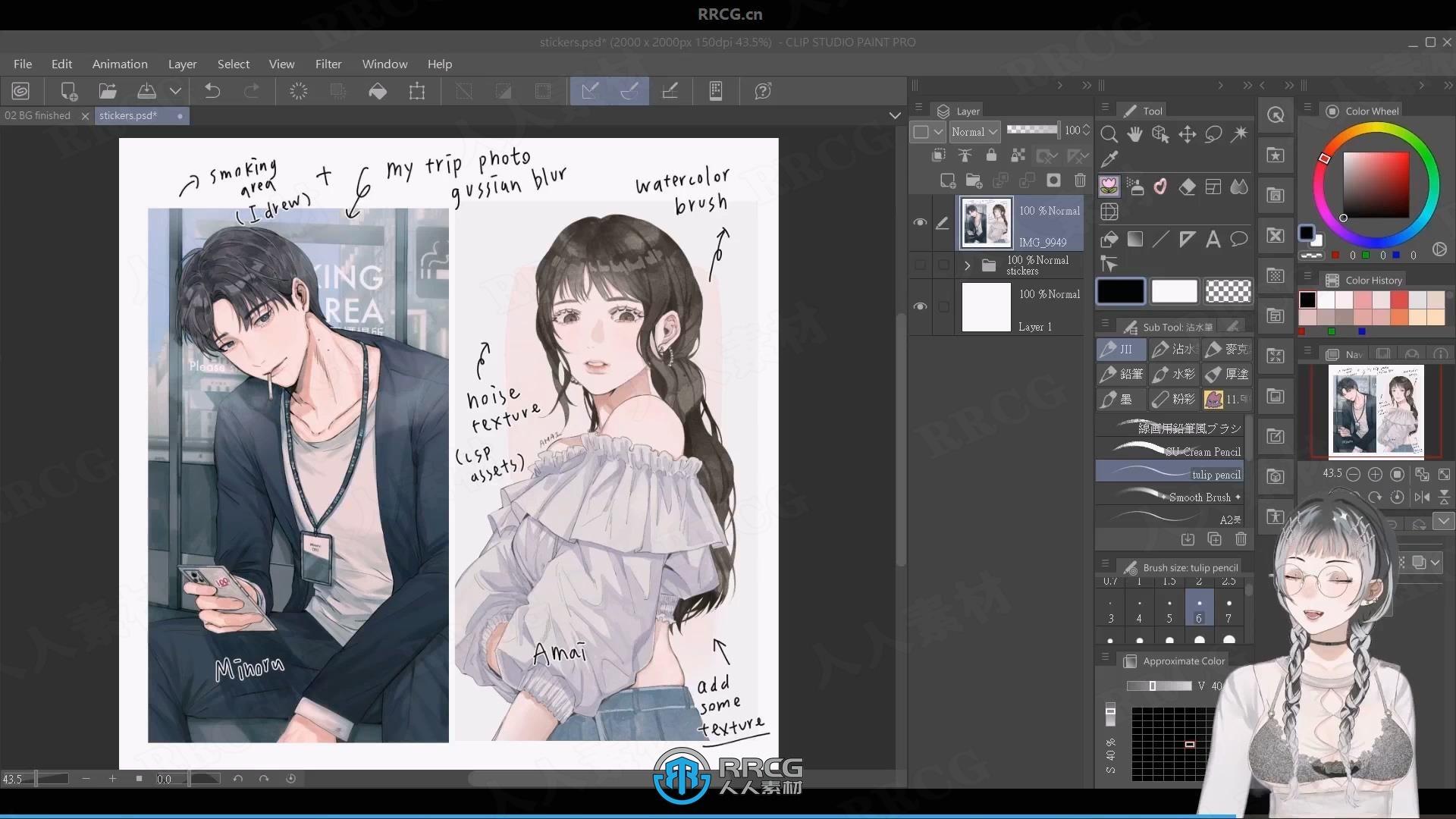This screenshot has width=1456, height=819.
Task: Delete layer using trash icon
Action: coord(1080,180)
